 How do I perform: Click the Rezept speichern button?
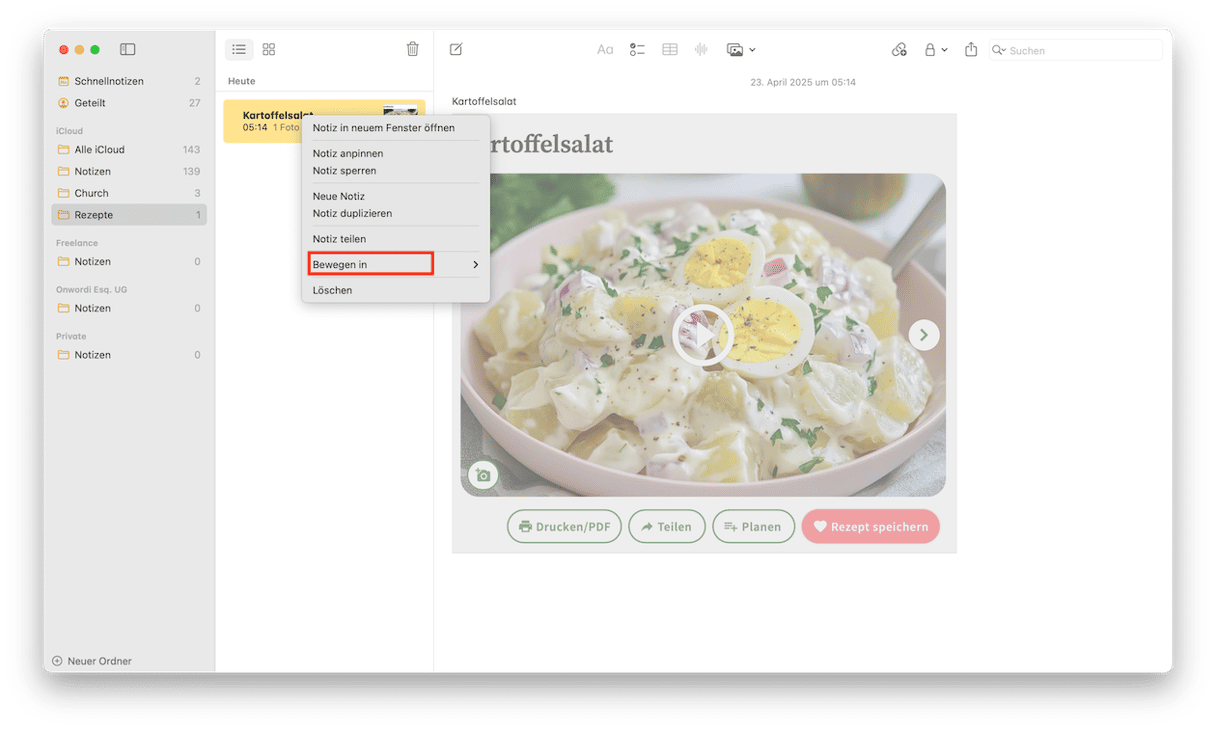870,526
